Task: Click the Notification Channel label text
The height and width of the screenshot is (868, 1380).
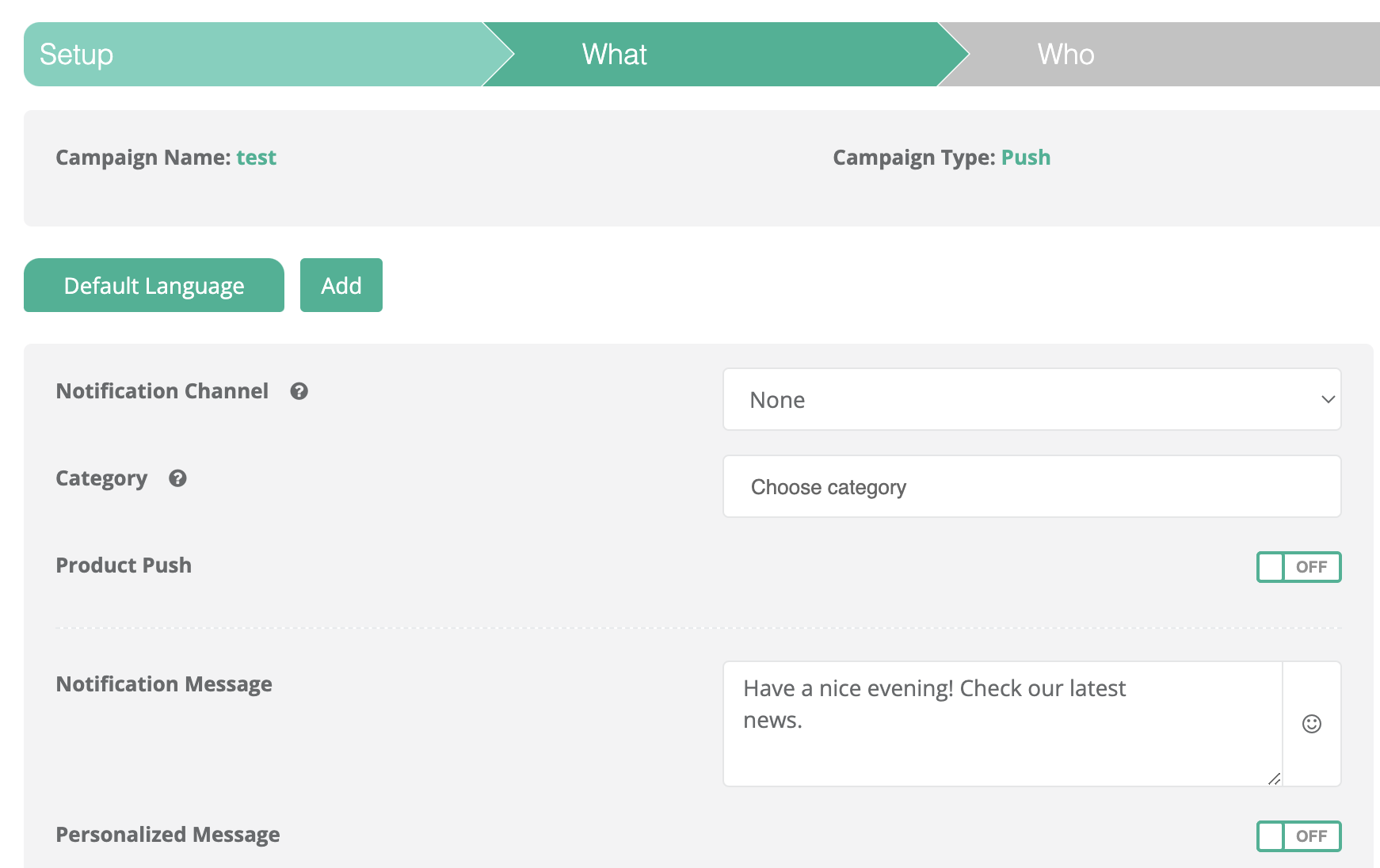Action: [x=162, y=391]
